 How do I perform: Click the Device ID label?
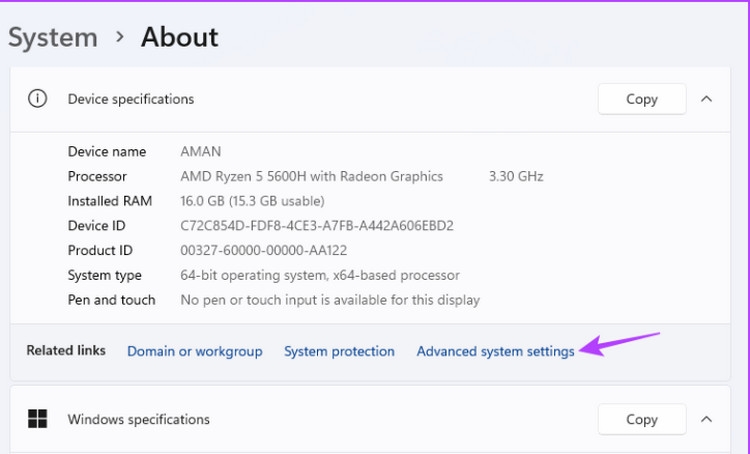97,226
